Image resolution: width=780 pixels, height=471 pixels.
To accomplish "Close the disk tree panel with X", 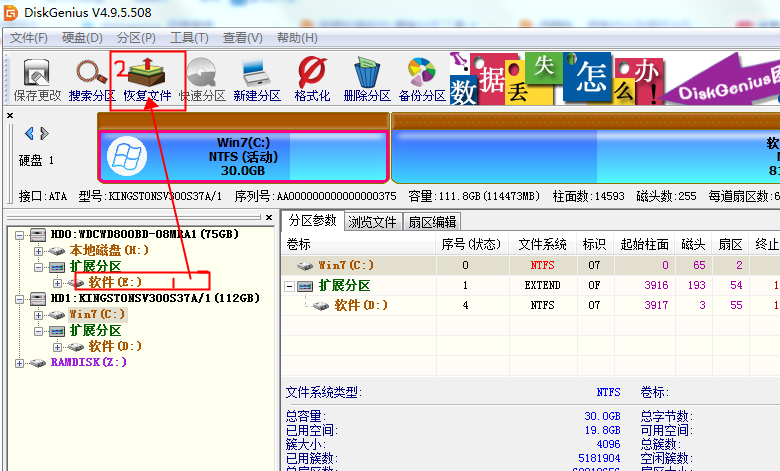I will click(269, 217).
